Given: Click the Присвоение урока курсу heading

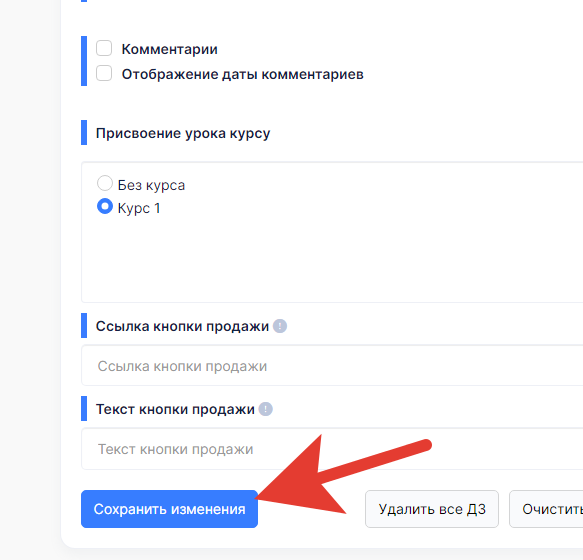Looking at the screenshot, I should (x=183, y=133).
